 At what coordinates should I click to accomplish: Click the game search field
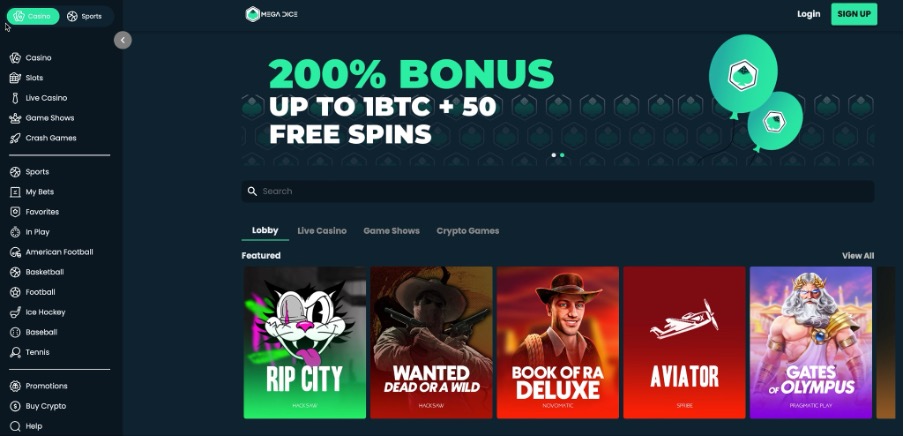pos(558,191)
